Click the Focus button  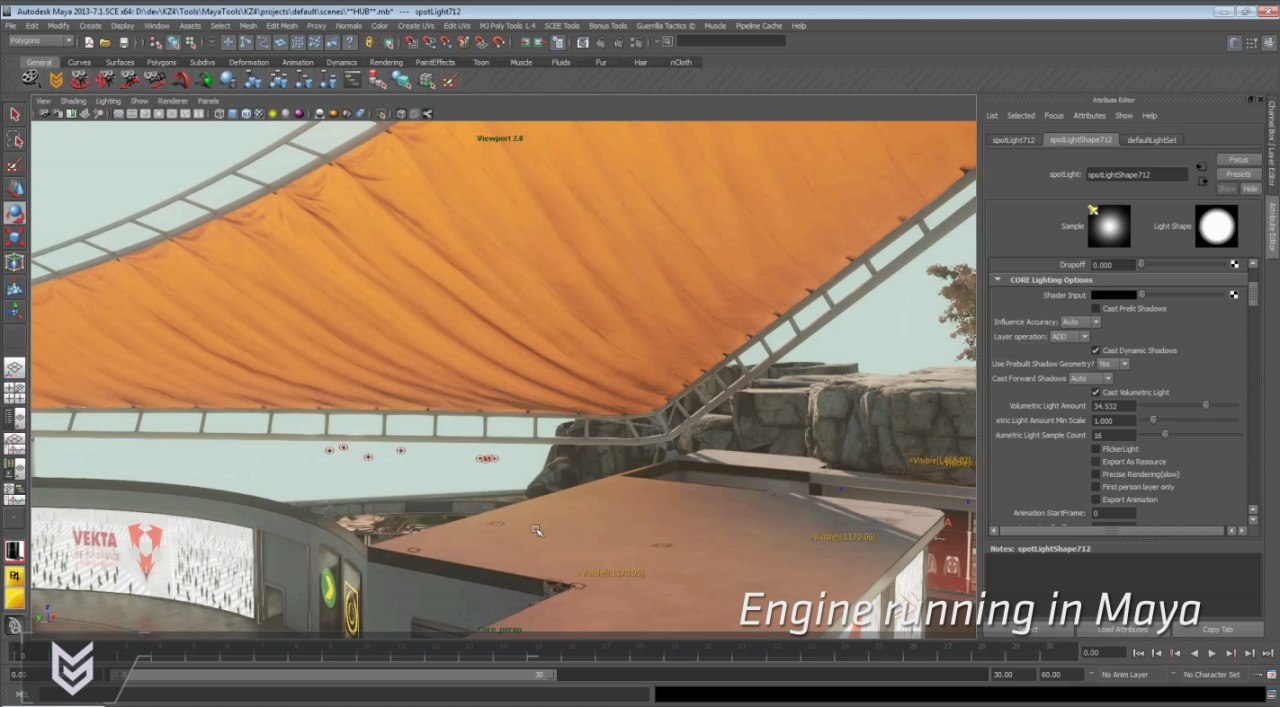[1238, 160]
